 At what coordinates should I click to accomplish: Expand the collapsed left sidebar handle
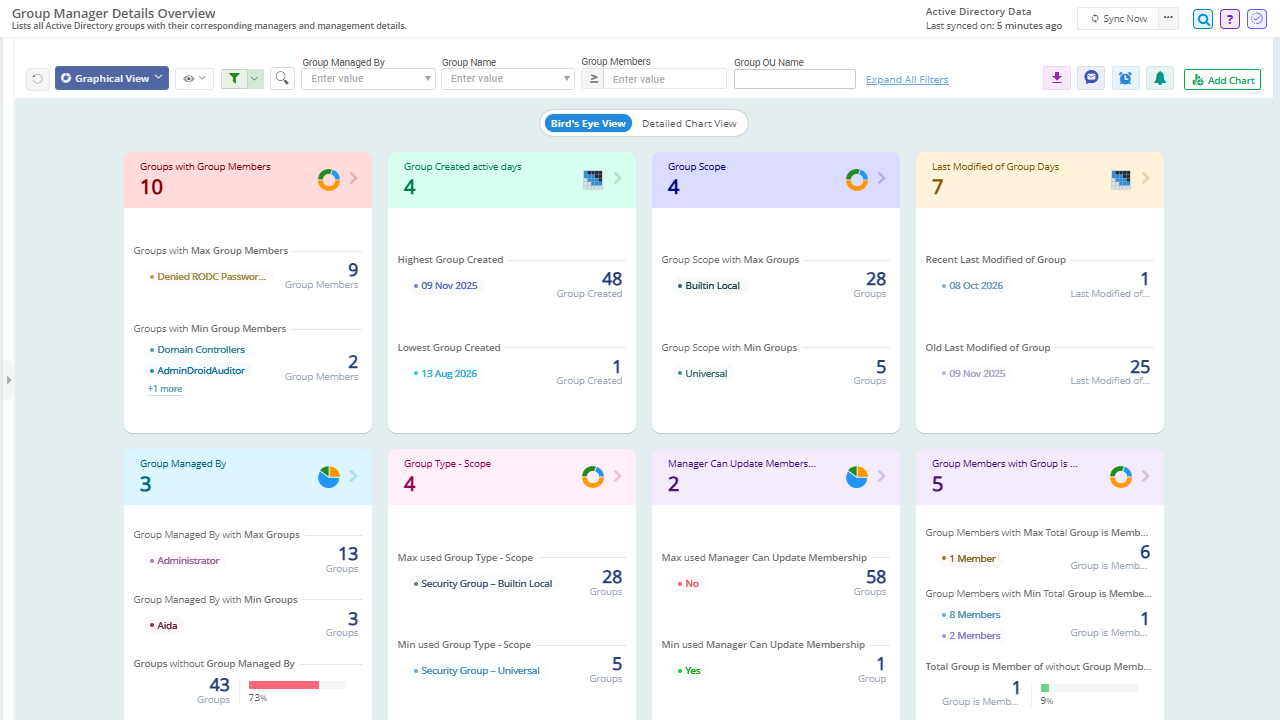tap(7, 380)
